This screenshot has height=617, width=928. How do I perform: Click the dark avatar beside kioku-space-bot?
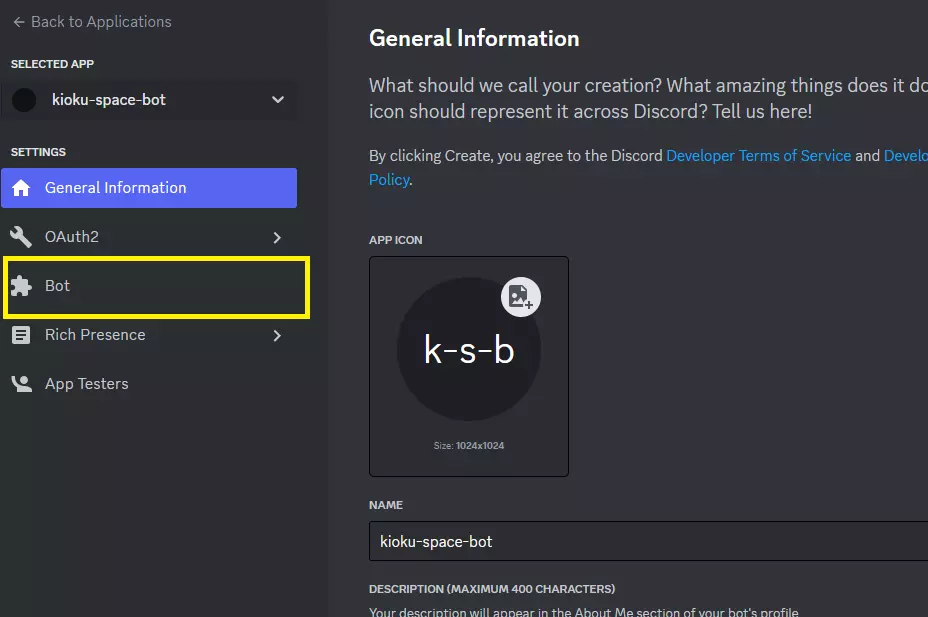(24, 100)
